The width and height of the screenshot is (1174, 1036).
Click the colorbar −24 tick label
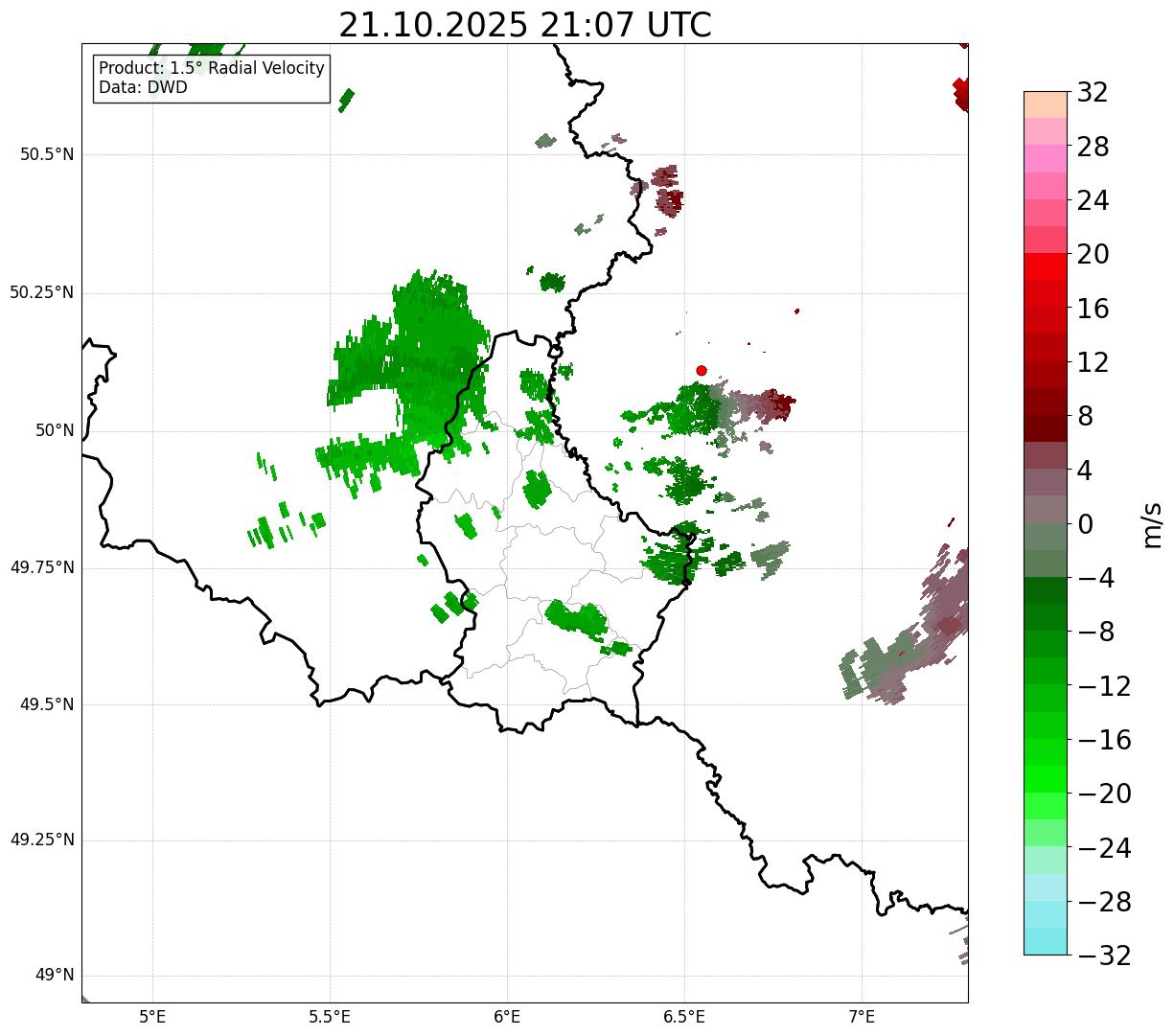coord(1104,848)
